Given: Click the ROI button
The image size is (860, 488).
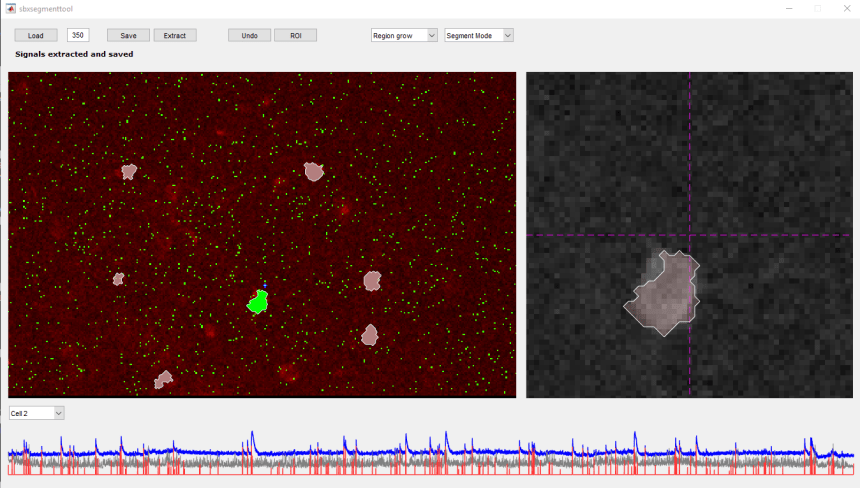Looking at the screenshot, I should tap(295, 35).
